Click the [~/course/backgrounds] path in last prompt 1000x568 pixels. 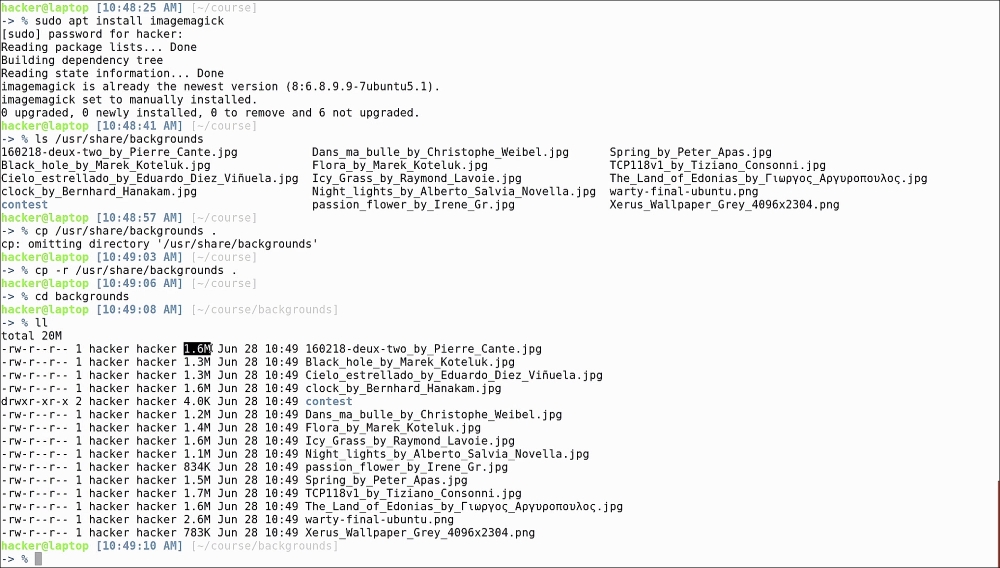(265, 546)
